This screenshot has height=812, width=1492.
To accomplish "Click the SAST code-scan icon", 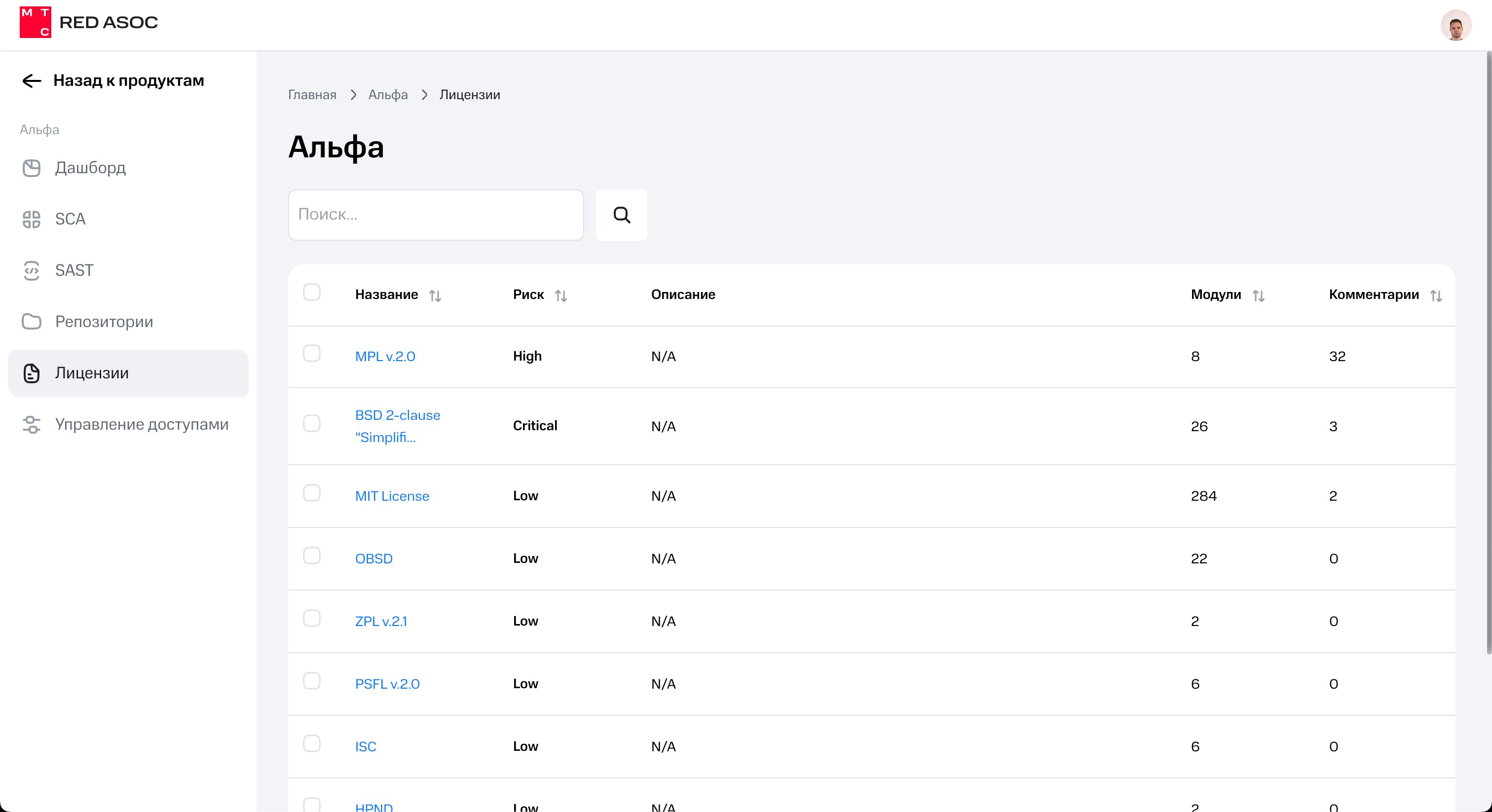I will pos(31,270).
